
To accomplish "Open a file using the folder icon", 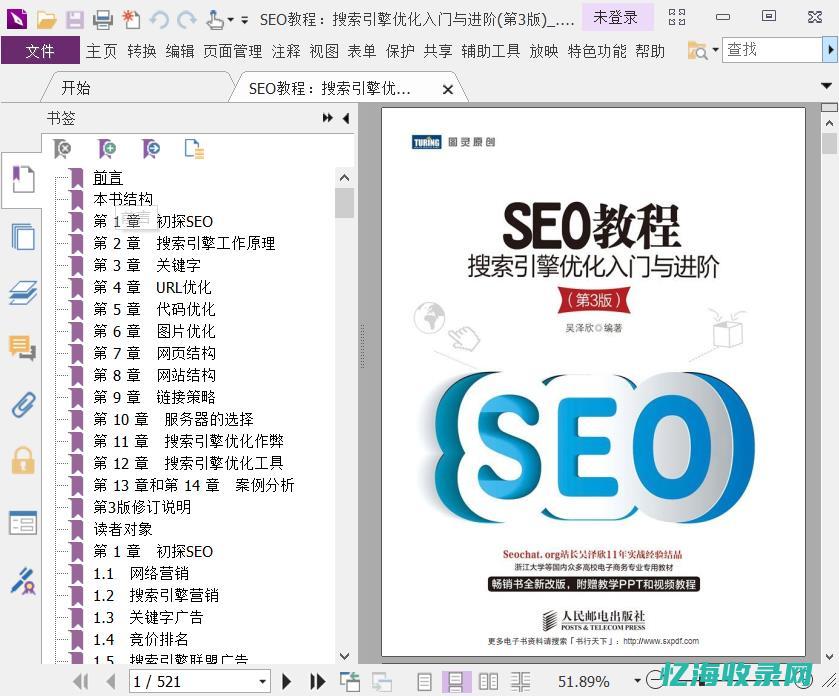I will click(46, 20).
